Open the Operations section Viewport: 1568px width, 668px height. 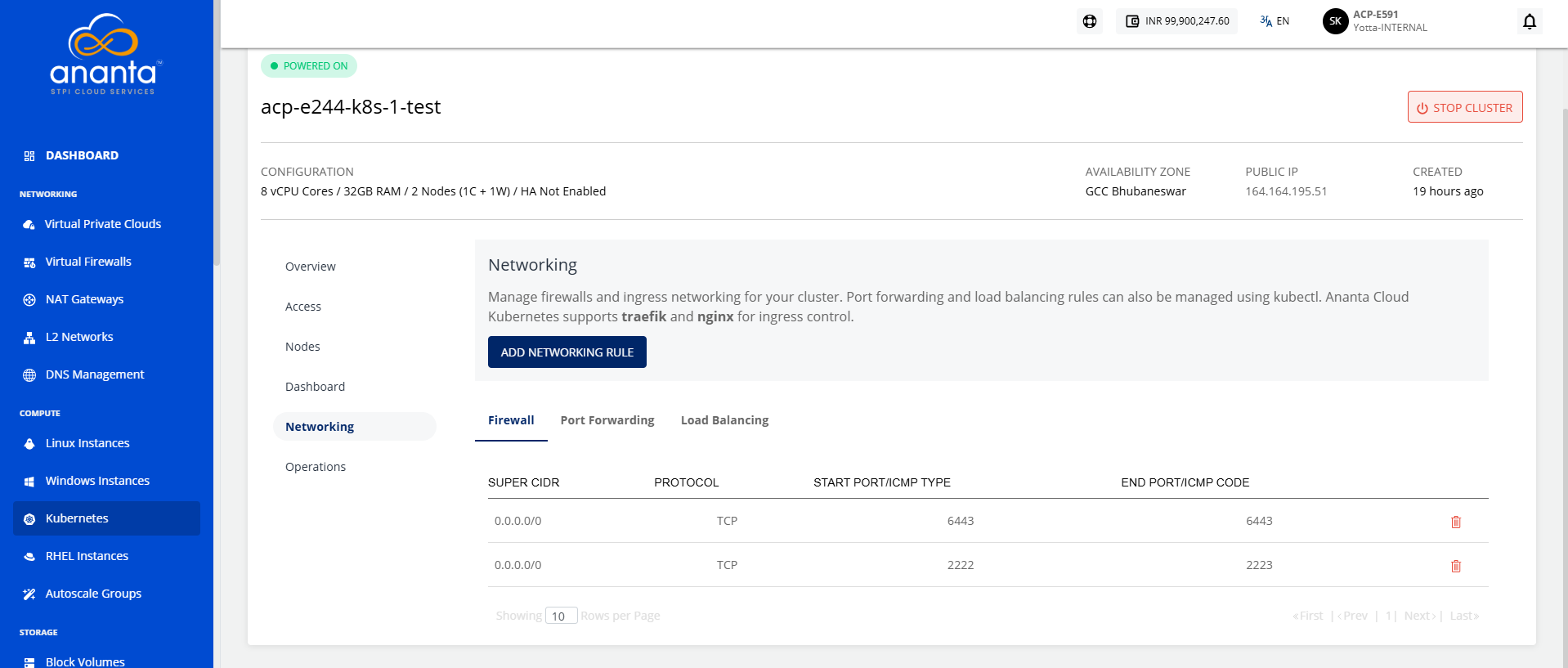point(316,467)
